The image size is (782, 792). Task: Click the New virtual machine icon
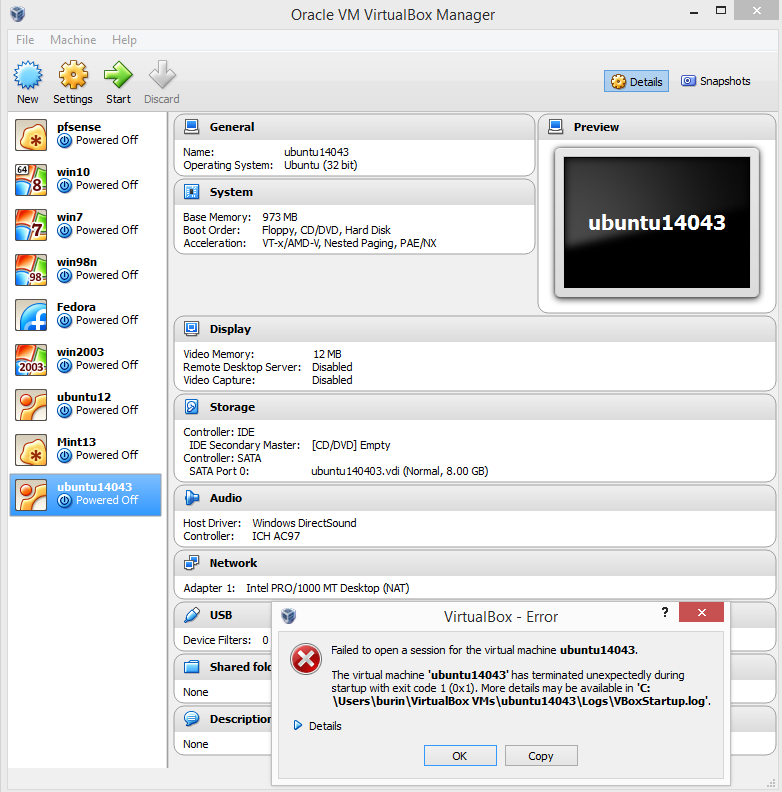tap(28, 76)
